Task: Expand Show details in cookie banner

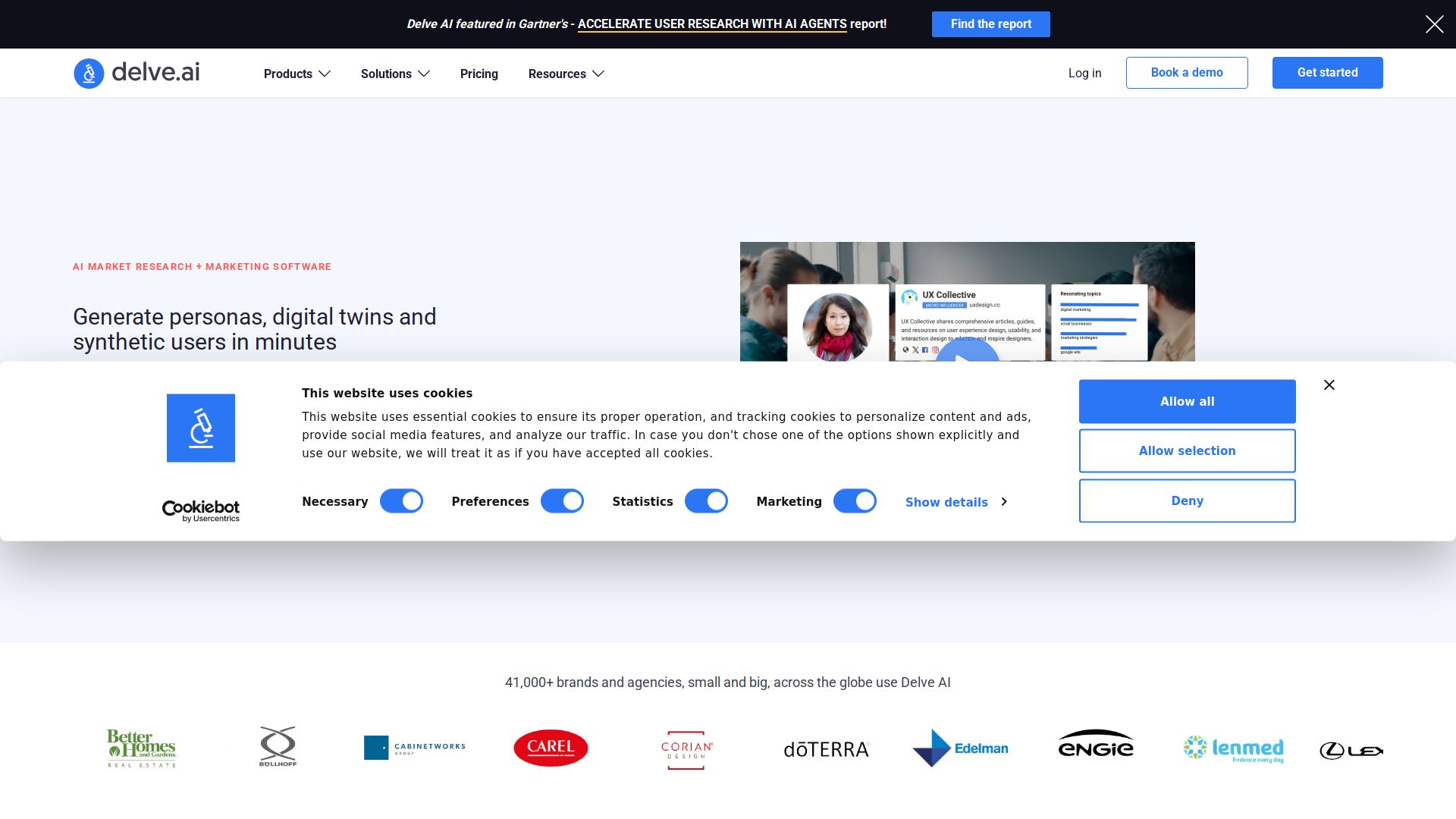Action: click(x=955, y=502)
